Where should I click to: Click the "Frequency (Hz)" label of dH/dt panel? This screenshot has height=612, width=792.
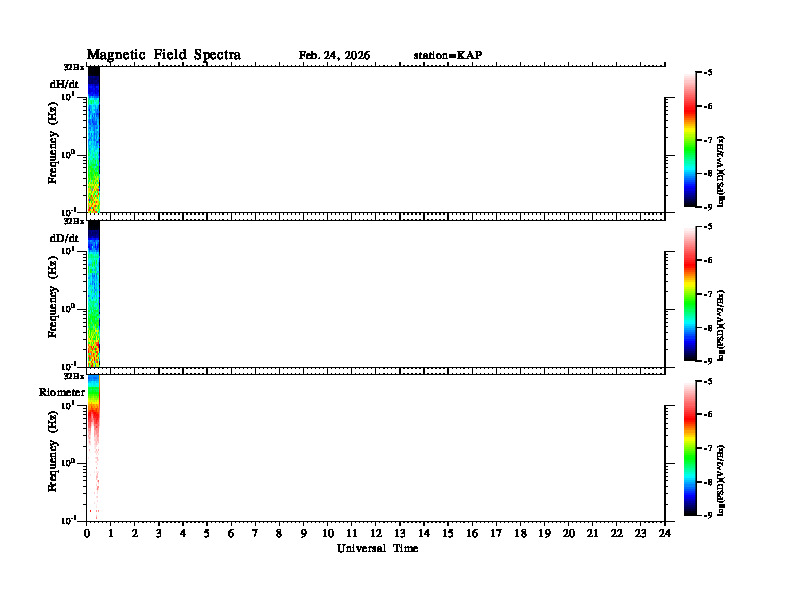point(53,143)
